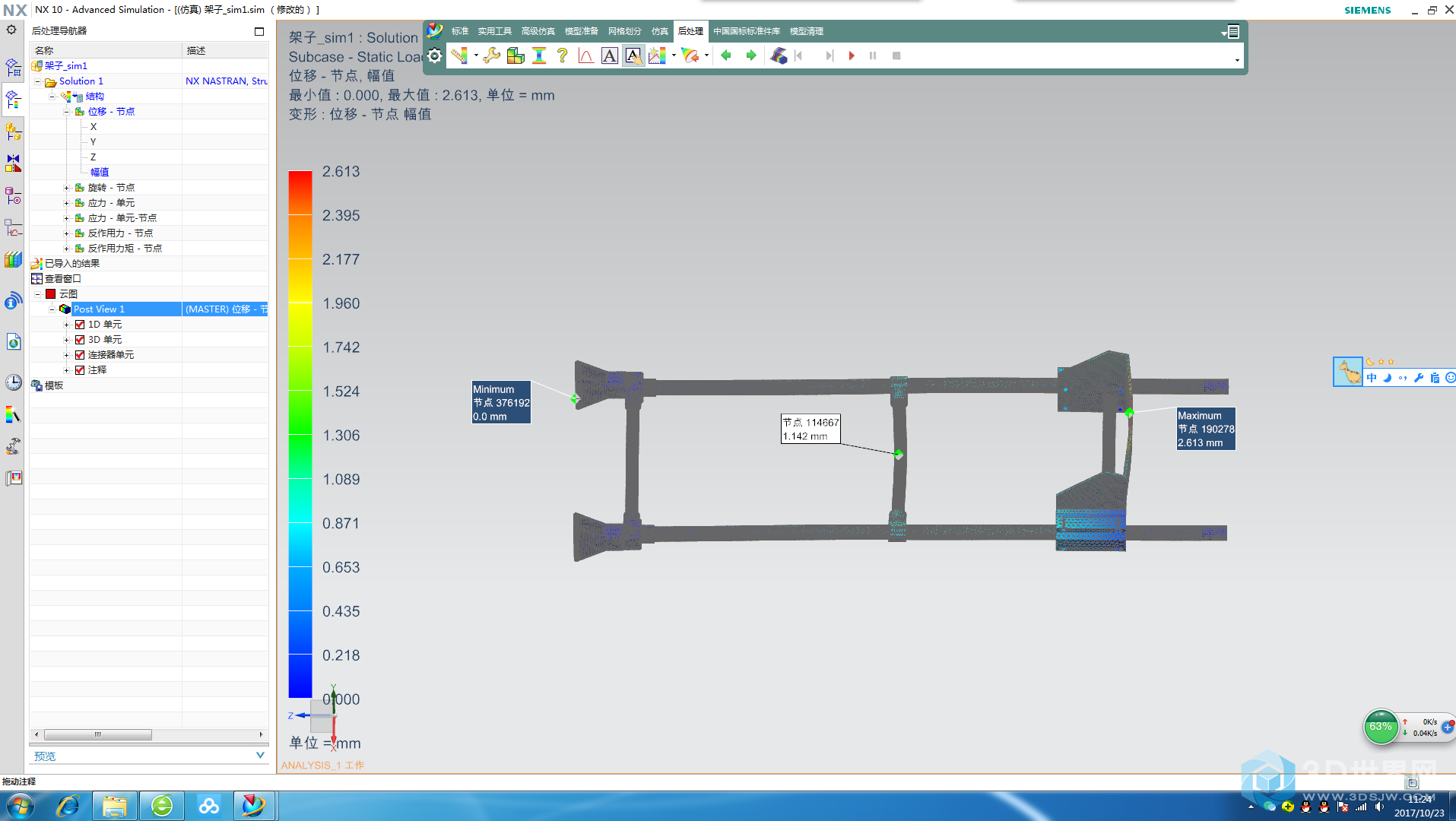This screenshot has width=1456, height=821.
Task: Click the step to next frame button
Action: pos(830,55)
